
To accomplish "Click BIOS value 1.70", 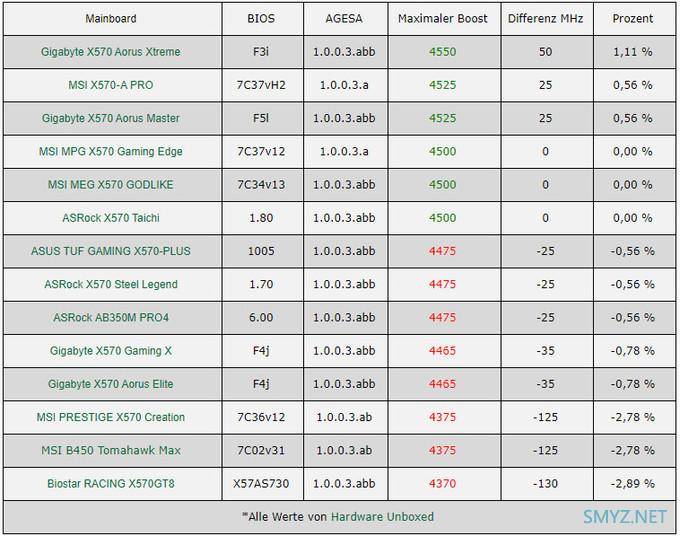I will (261, 284).
